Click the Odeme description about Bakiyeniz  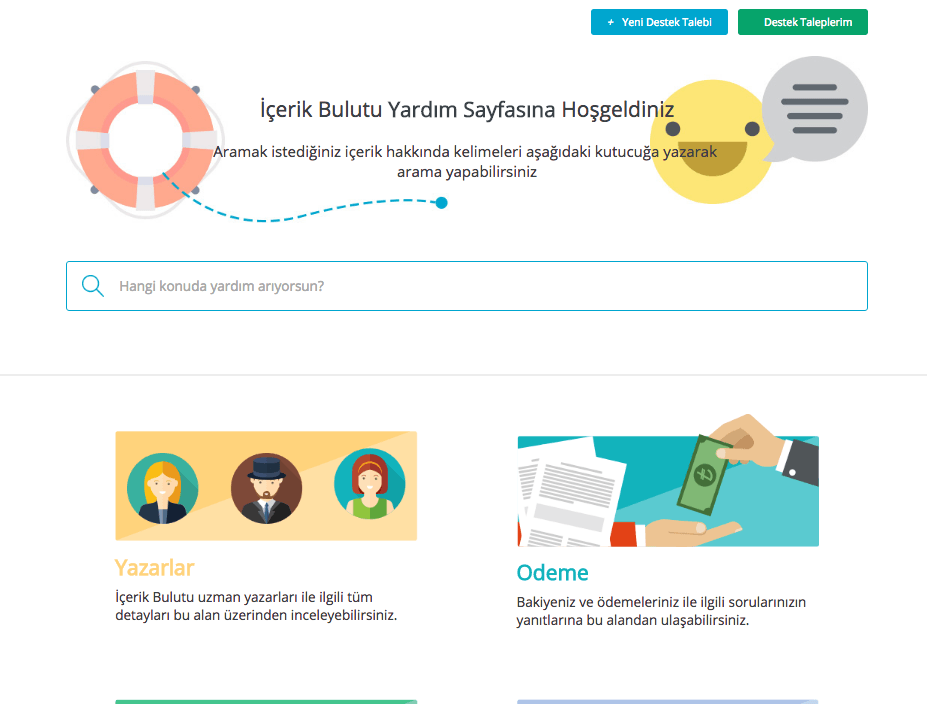pyautogui.click(x=660, y=611)
